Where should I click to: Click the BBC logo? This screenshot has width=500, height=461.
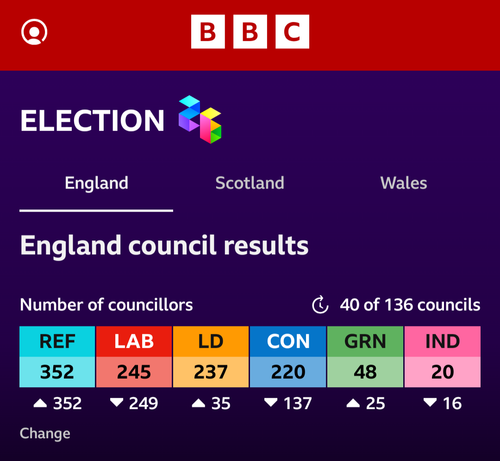coord(250,32)
